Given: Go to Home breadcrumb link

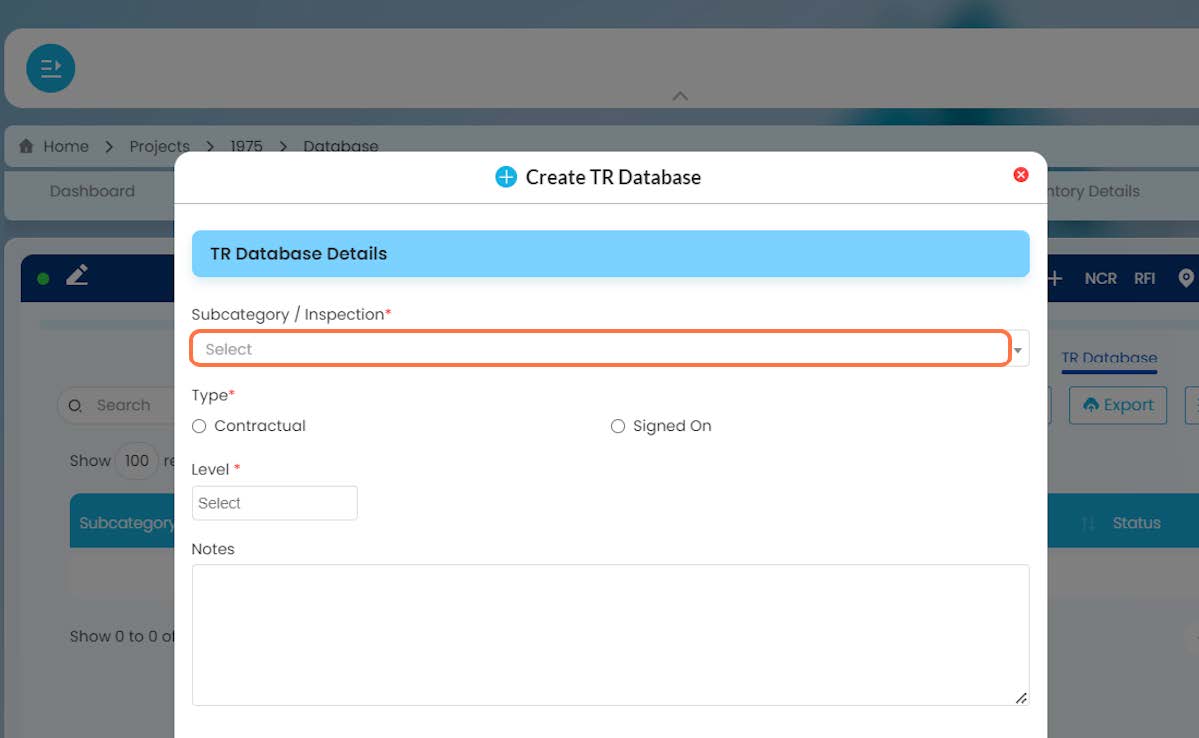Looking at the screenshot, I should coord(66,146).
